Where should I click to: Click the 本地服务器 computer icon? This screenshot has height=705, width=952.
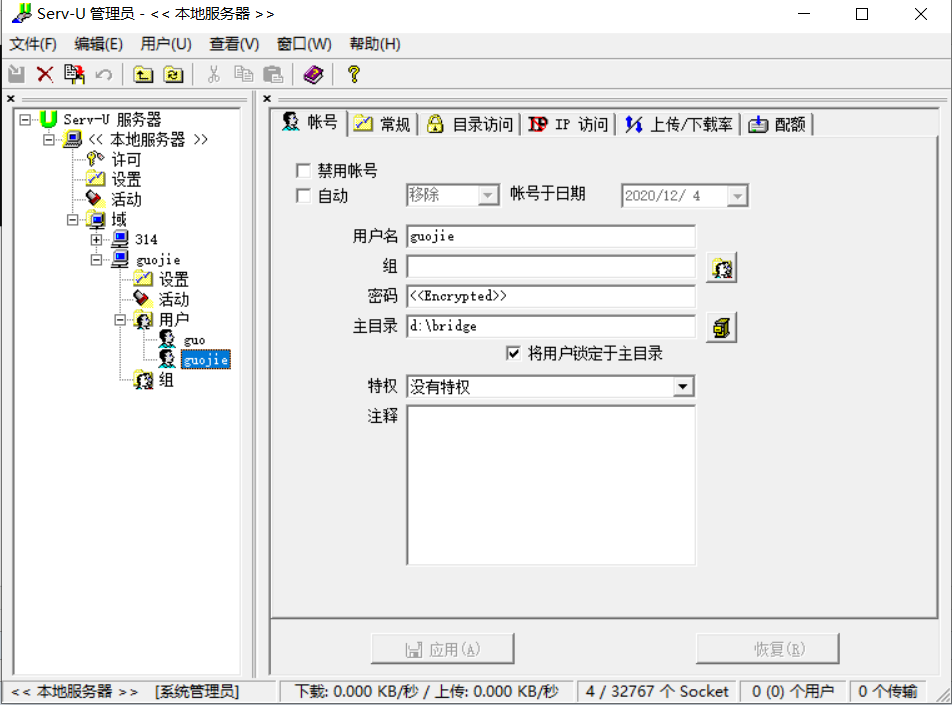click(72, 139)
